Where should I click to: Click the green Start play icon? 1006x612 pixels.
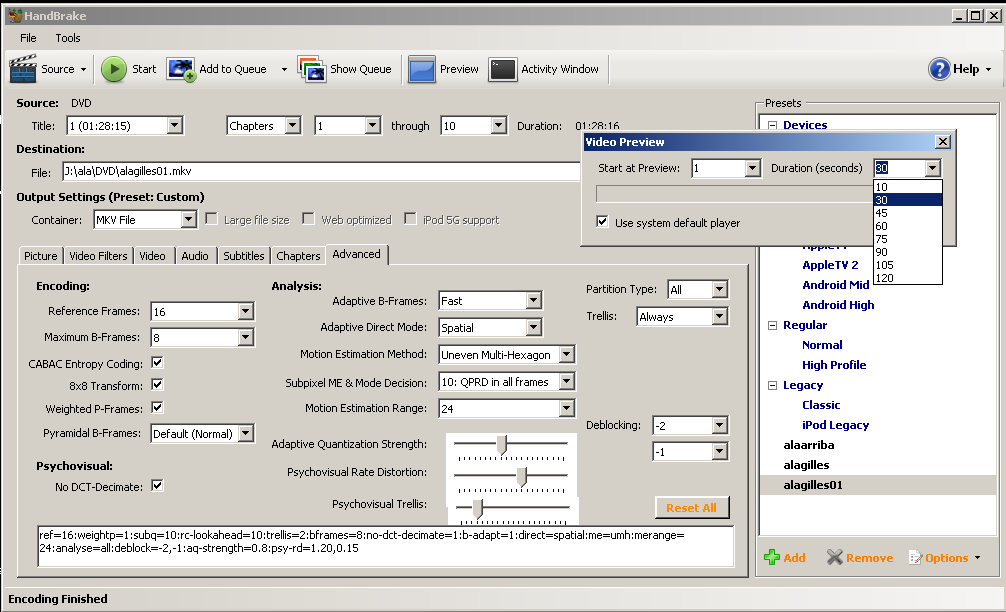coord(114,69)
